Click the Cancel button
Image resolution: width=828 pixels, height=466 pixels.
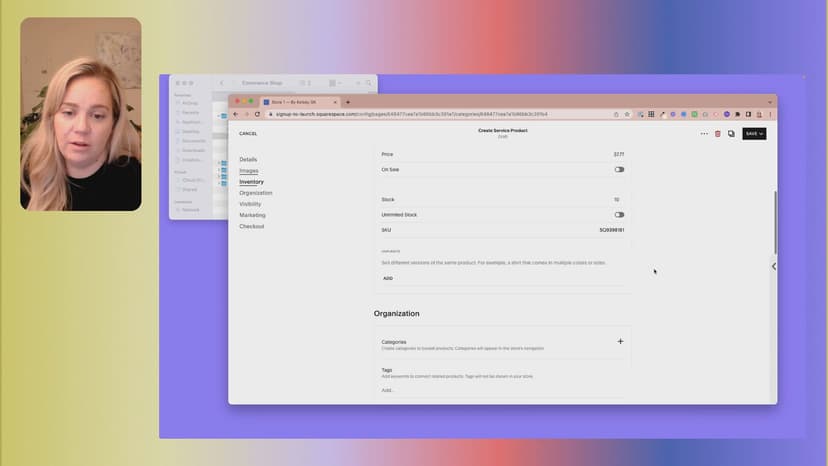(248, 133)
